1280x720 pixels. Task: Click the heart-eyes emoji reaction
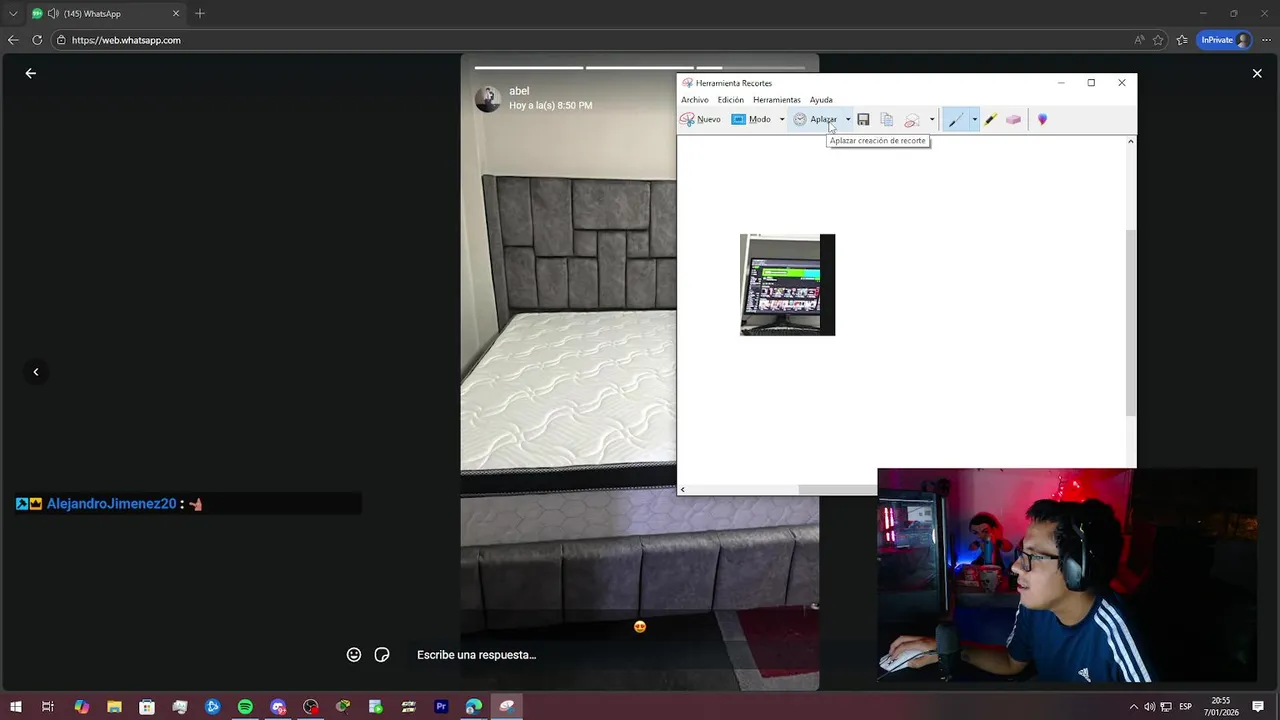640,627
